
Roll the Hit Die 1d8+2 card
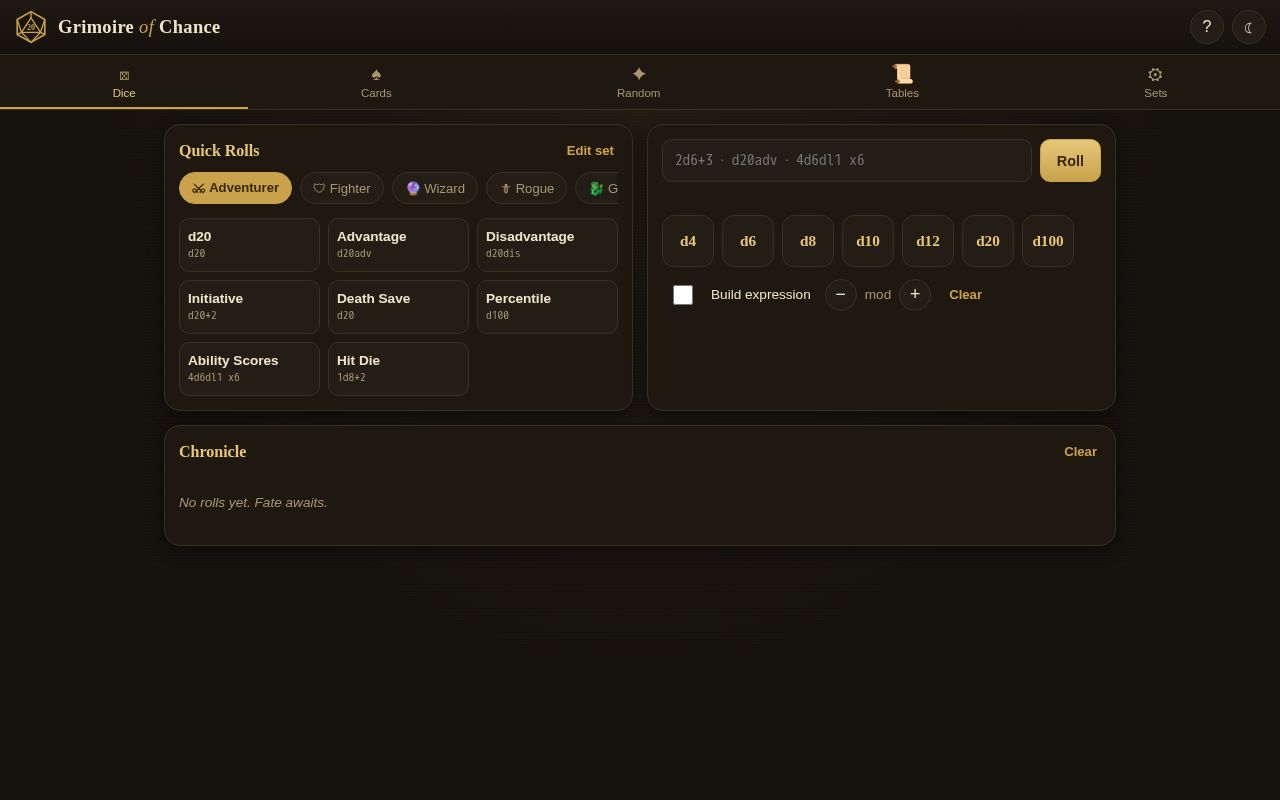(x=398, y=369)
